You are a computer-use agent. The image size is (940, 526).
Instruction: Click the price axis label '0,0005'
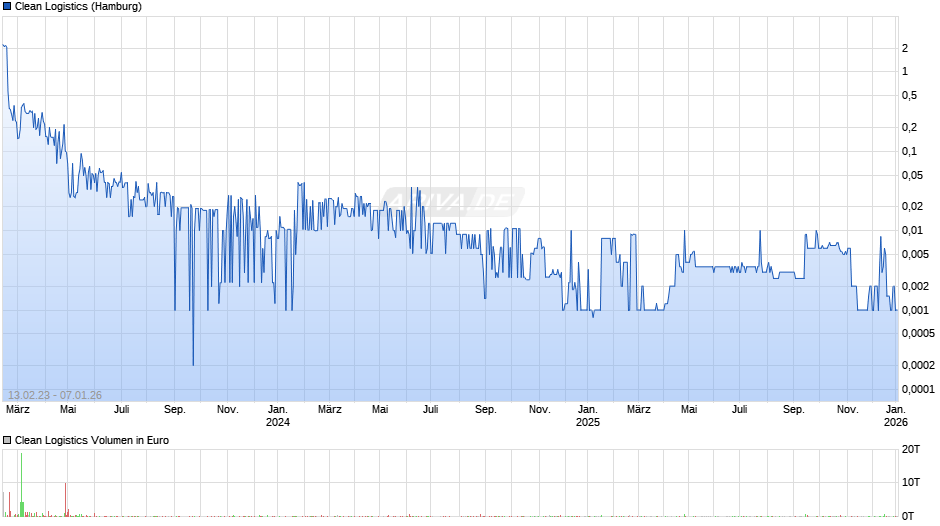[918, 333]
